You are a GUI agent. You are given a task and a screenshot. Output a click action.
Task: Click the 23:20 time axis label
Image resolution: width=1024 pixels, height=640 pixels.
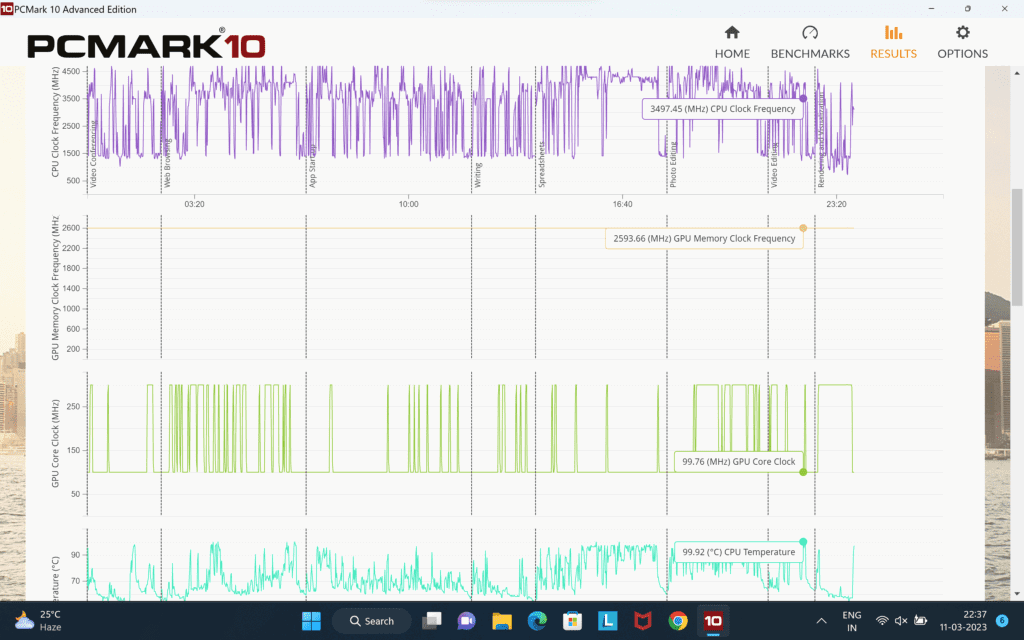836,204
